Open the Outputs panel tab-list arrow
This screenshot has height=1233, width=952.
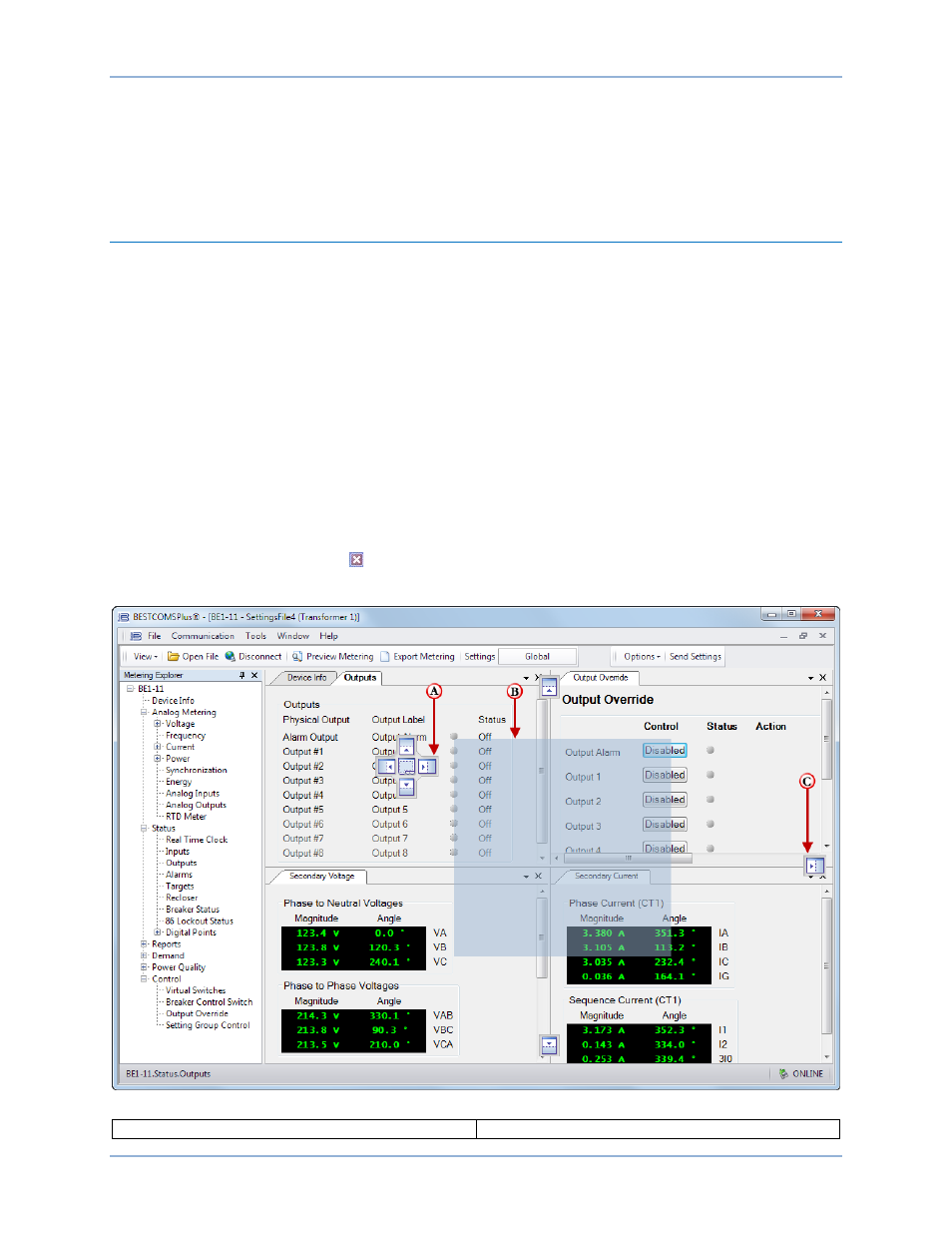[x=526, y=678]
